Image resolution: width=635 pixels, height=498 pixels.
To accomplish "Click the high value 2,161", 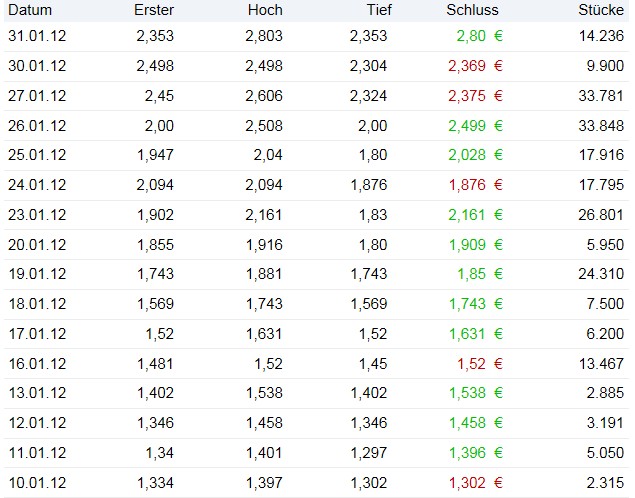I will 264,215.
